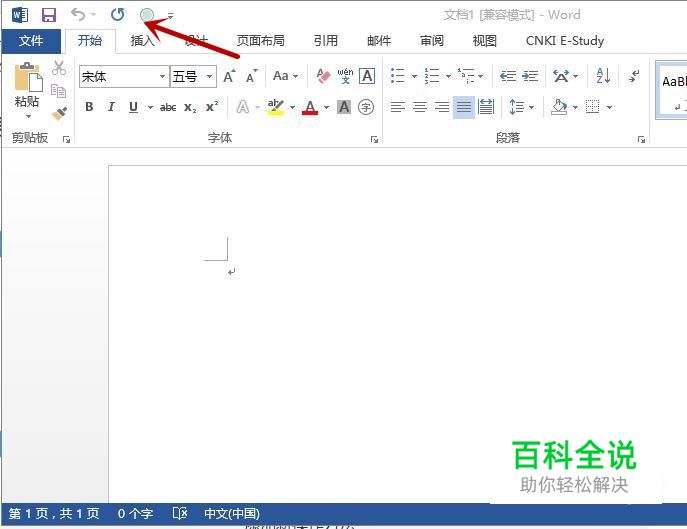687x529 pixels.
Task: Open the 剪贴板 clipboard pane launcher
Action: (66, 139)
